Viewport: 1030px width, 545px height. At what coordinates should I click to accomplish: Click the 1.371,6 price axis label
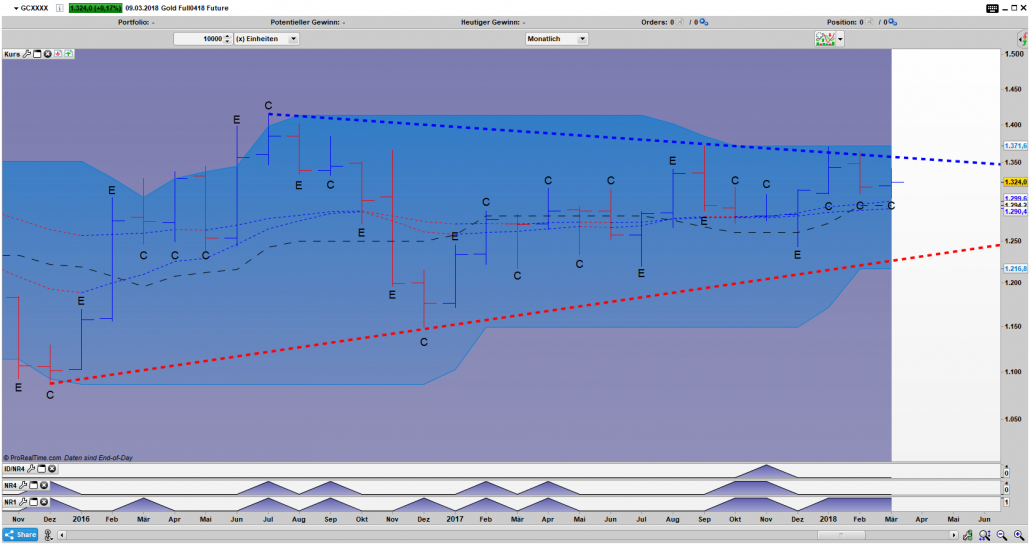[x=1015, y=146]
